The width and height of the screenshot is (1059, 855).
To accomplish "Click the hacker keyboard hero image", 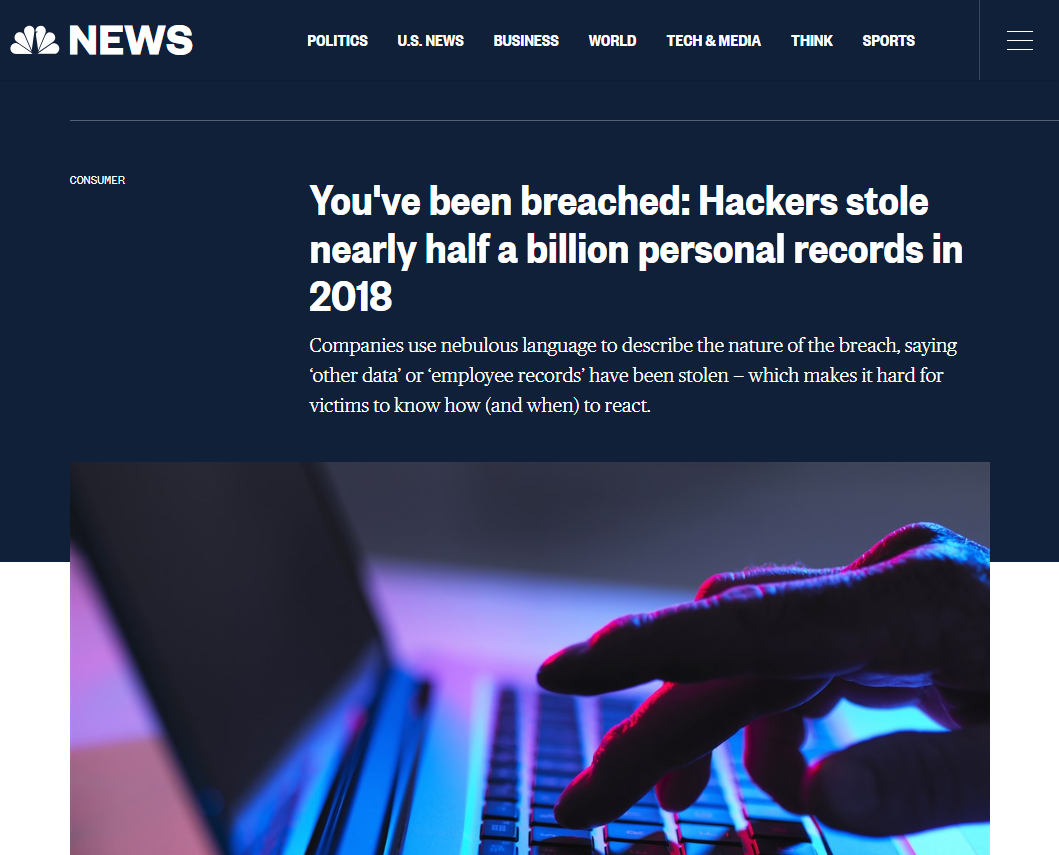I will pyautogui.click(x=530, y=658).
